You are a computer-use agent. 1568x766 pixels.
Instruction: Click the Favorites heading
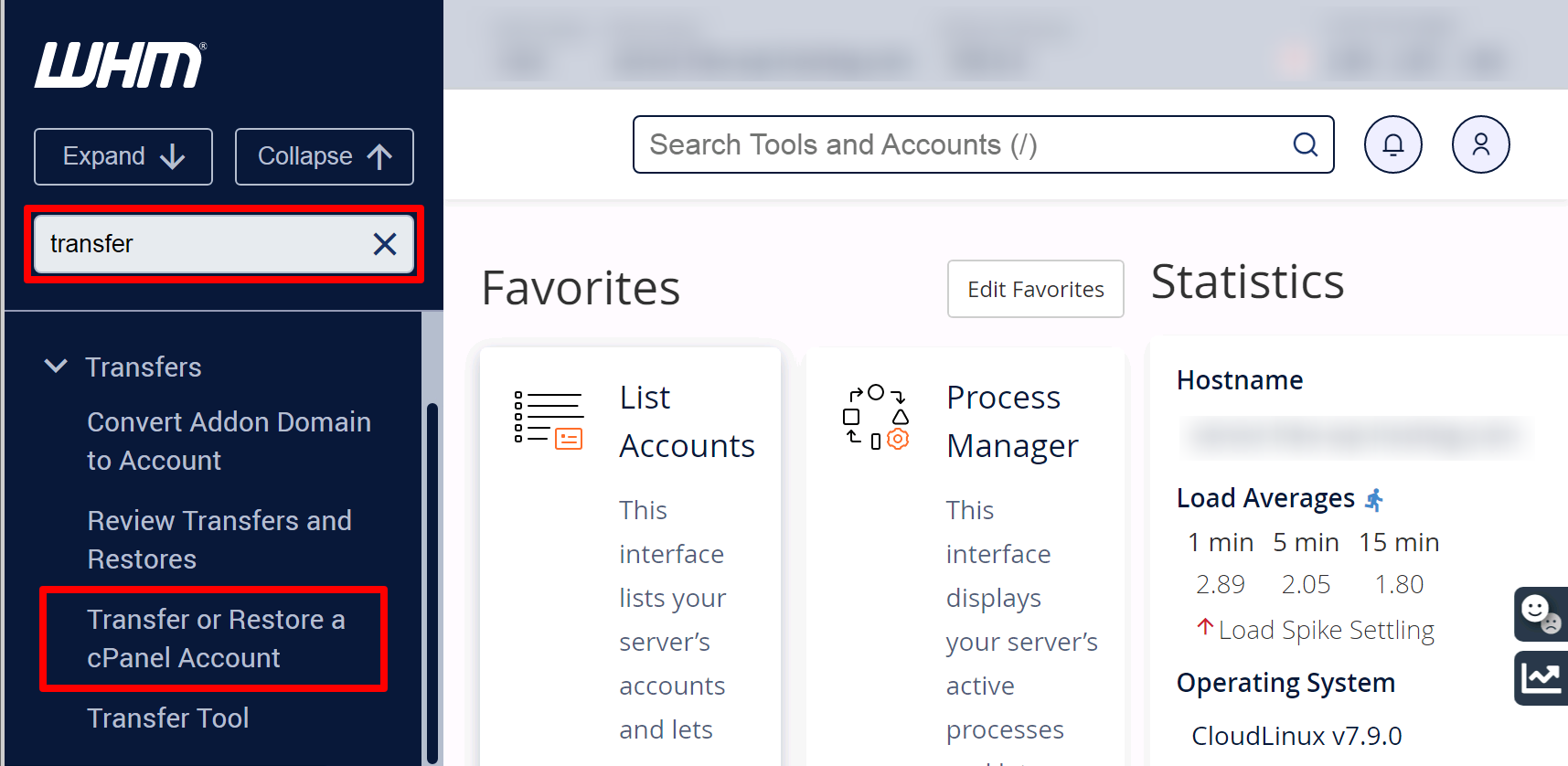tap(581, 288)
